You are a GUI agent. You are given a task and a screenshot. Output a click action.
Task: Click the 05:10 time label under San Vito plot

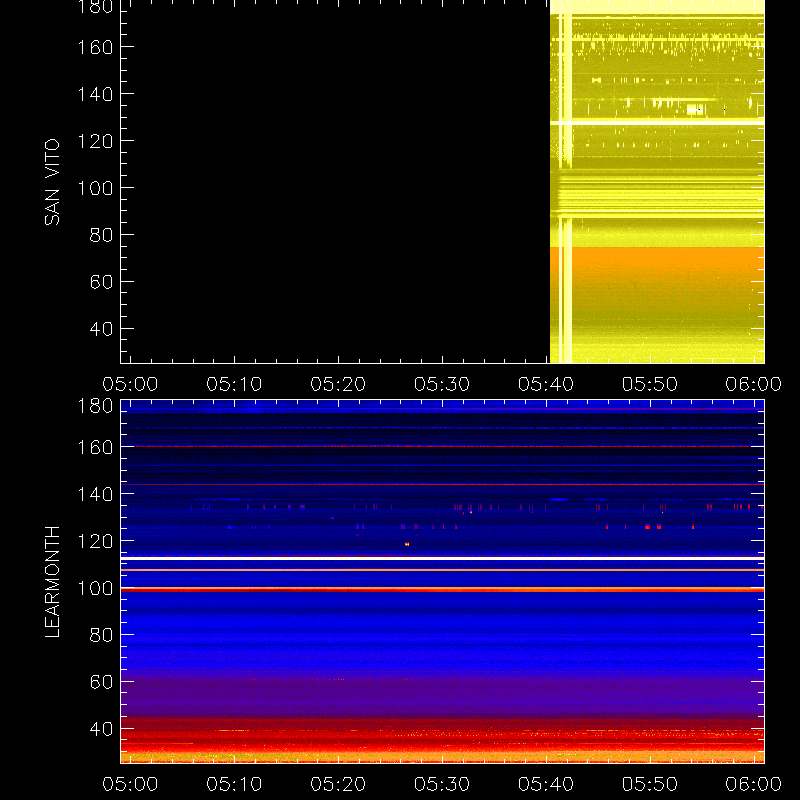pyautogui.click(x=234, y=384)
